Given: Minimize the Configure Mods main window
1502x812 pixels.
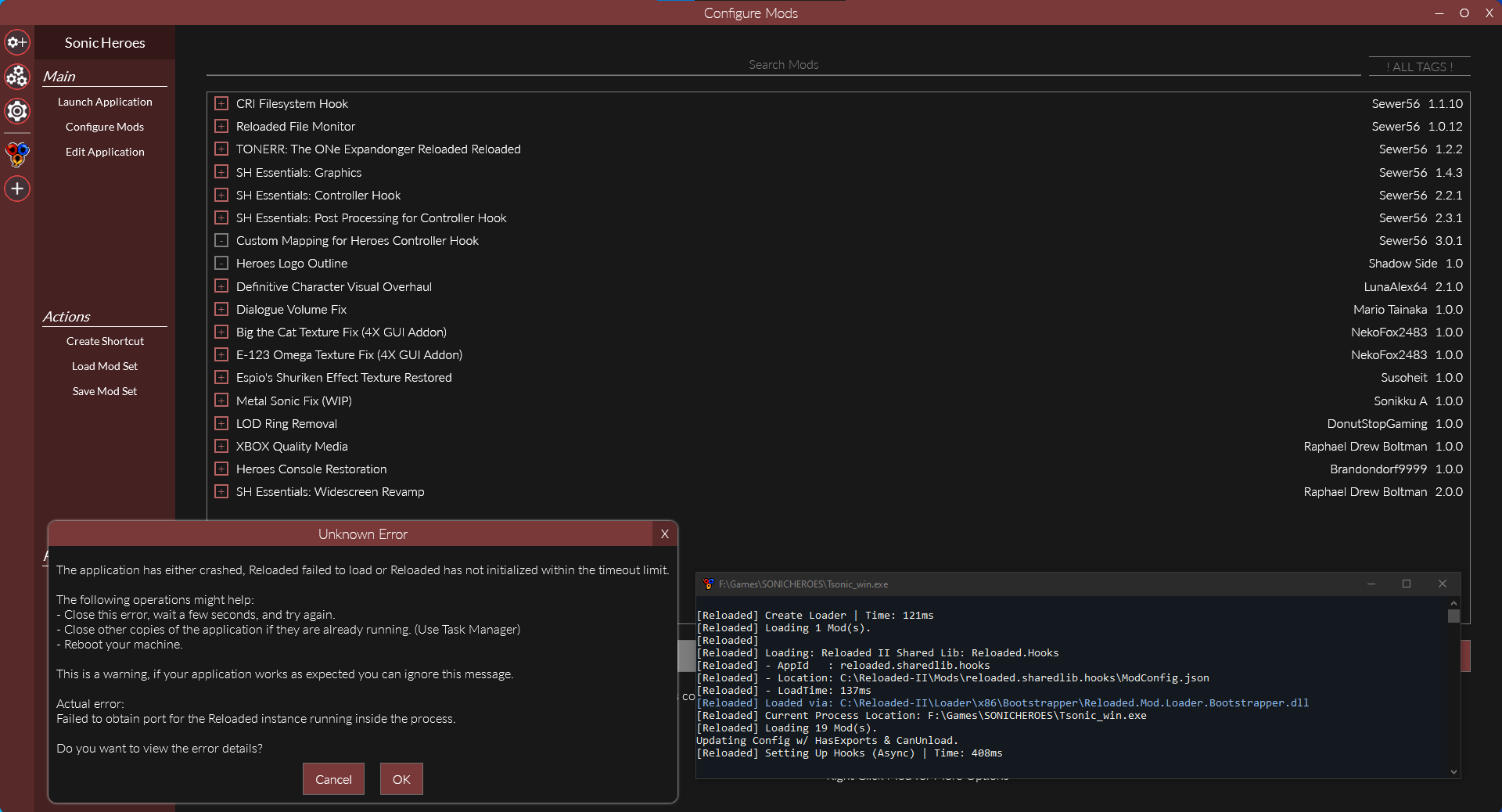Looking at the screenshot, I should [1439, 13].
